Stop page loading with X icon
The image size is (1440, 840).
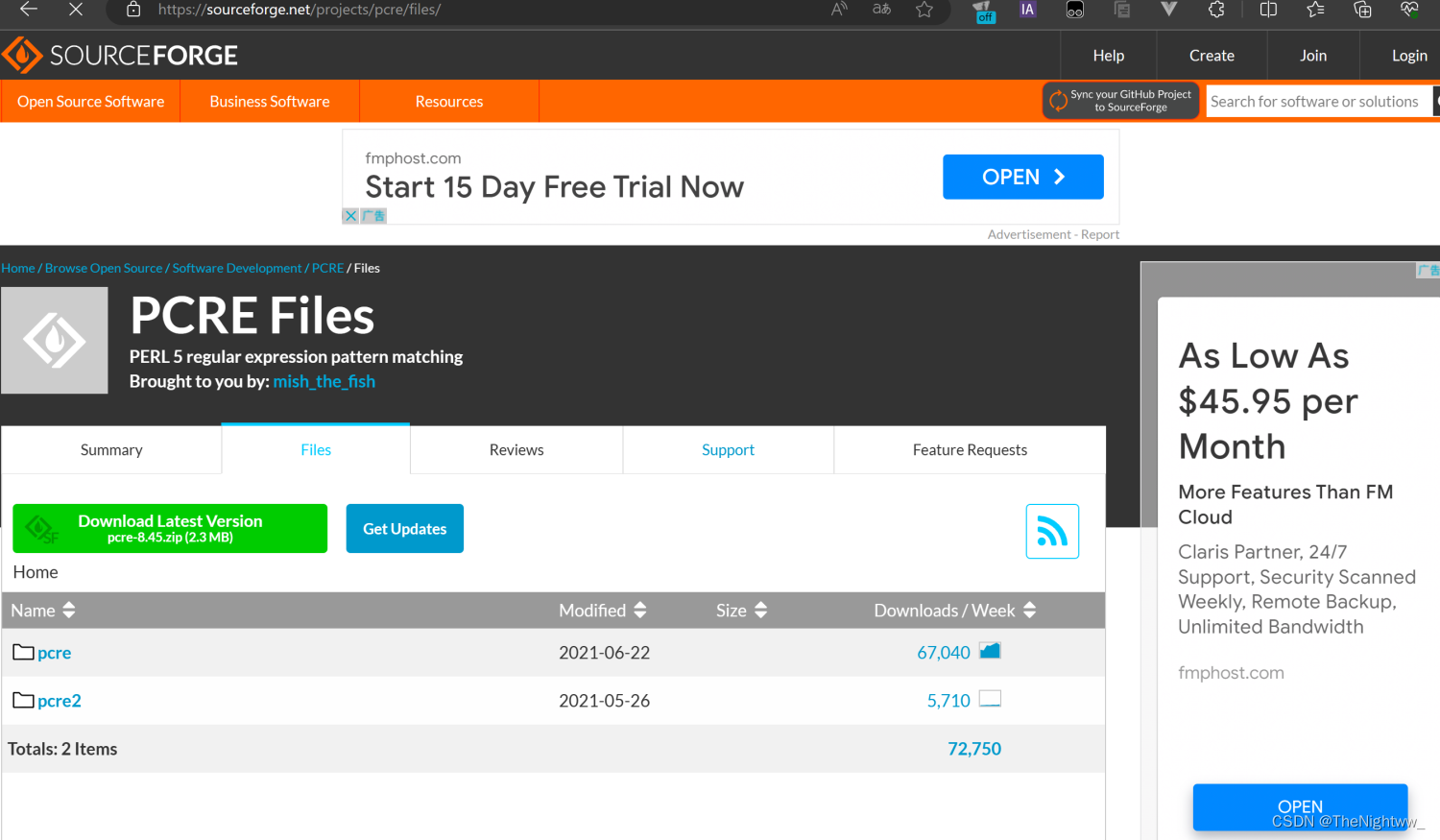pos(76,10)
